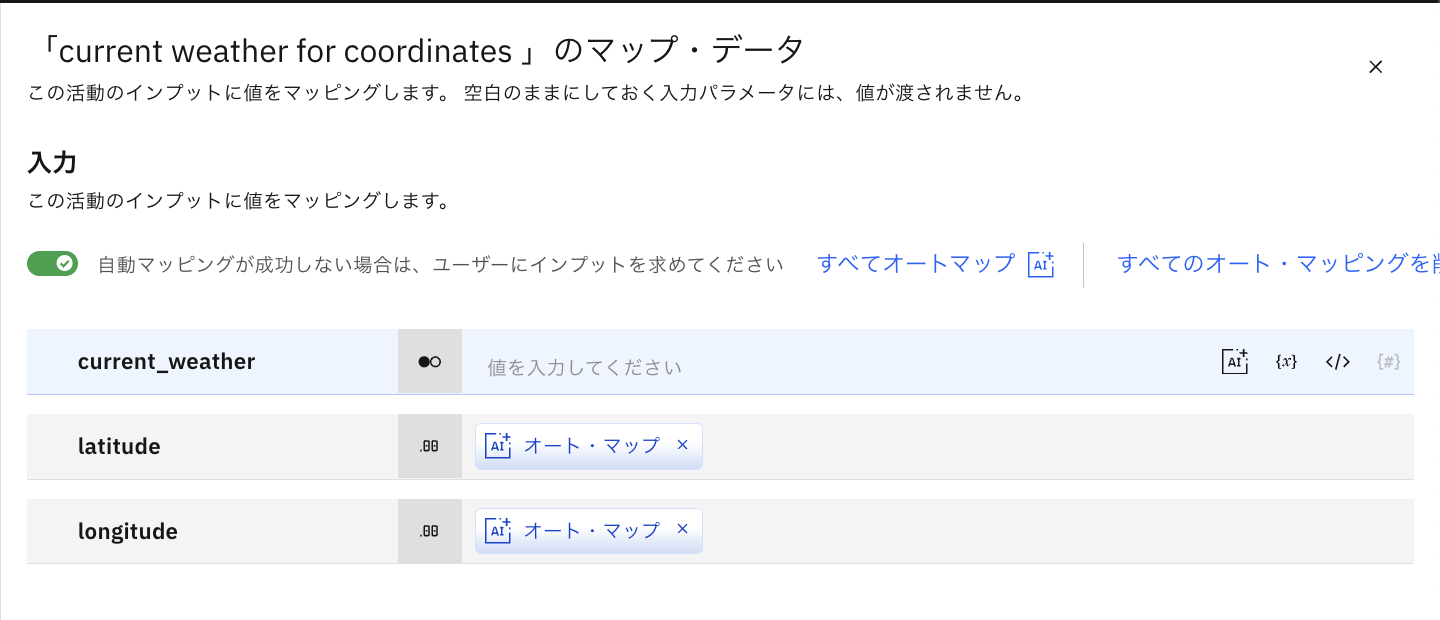This screenshot has width=1440, height=620.
Task: Click the すべてオートマップ link
Action: 916,264
